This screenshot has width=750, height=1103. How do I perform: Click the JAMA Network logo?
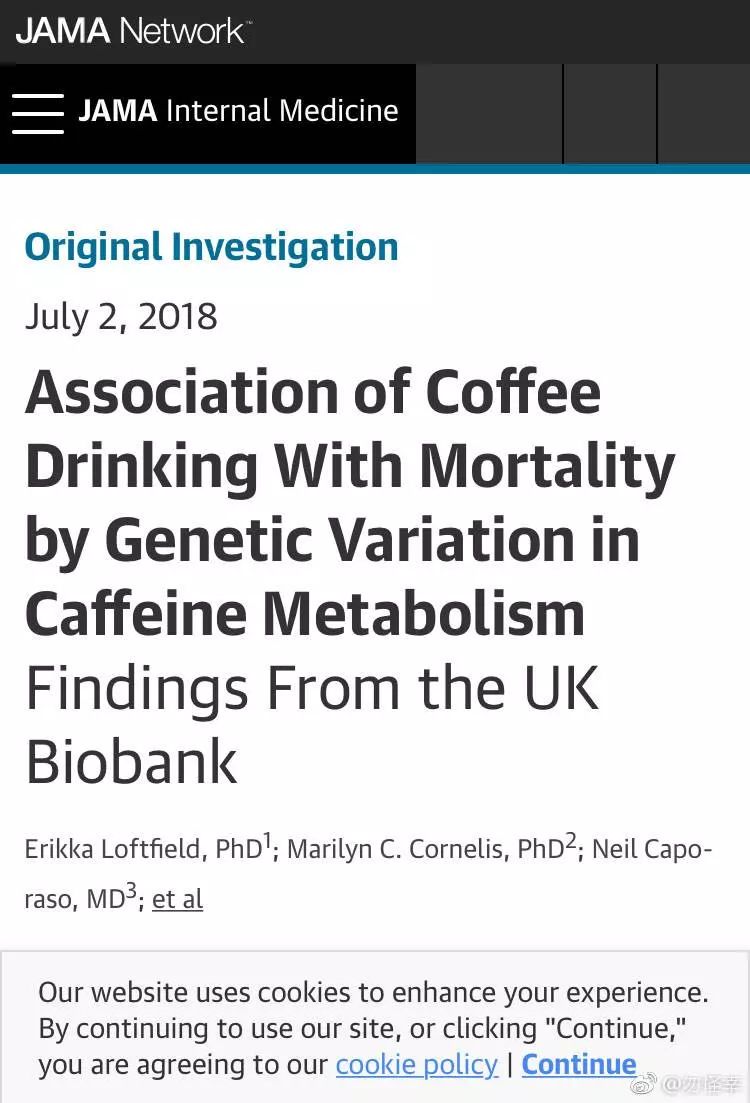133,31
